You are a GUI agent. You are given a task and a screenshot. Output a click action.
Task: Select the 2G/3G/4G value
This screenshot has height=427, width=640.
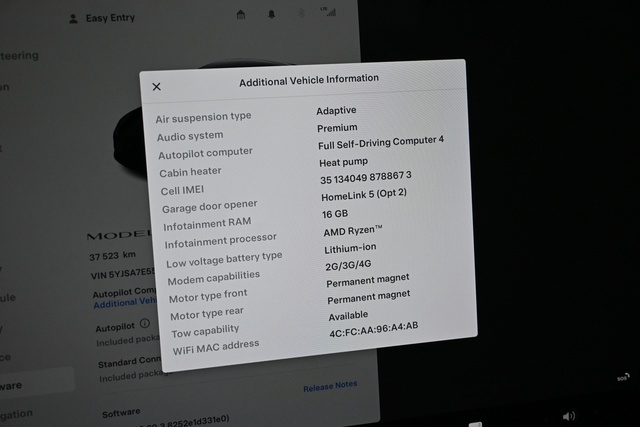click(x=348, y=266)
